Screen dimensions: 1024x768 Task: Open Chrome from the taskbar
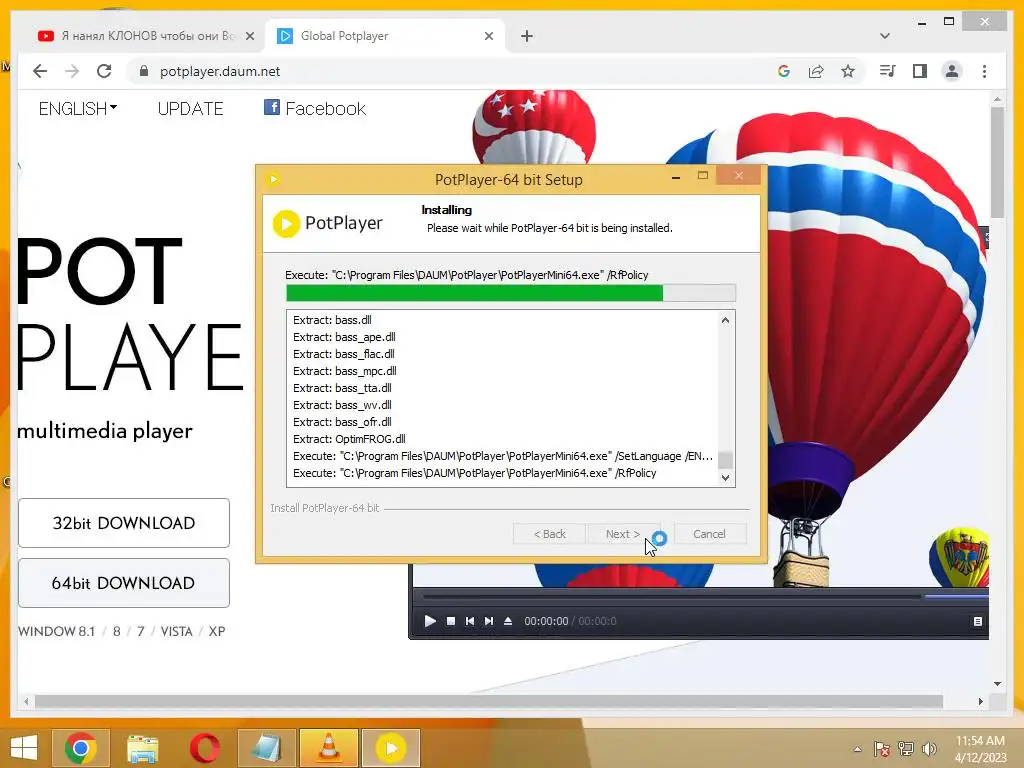[80, 748]
